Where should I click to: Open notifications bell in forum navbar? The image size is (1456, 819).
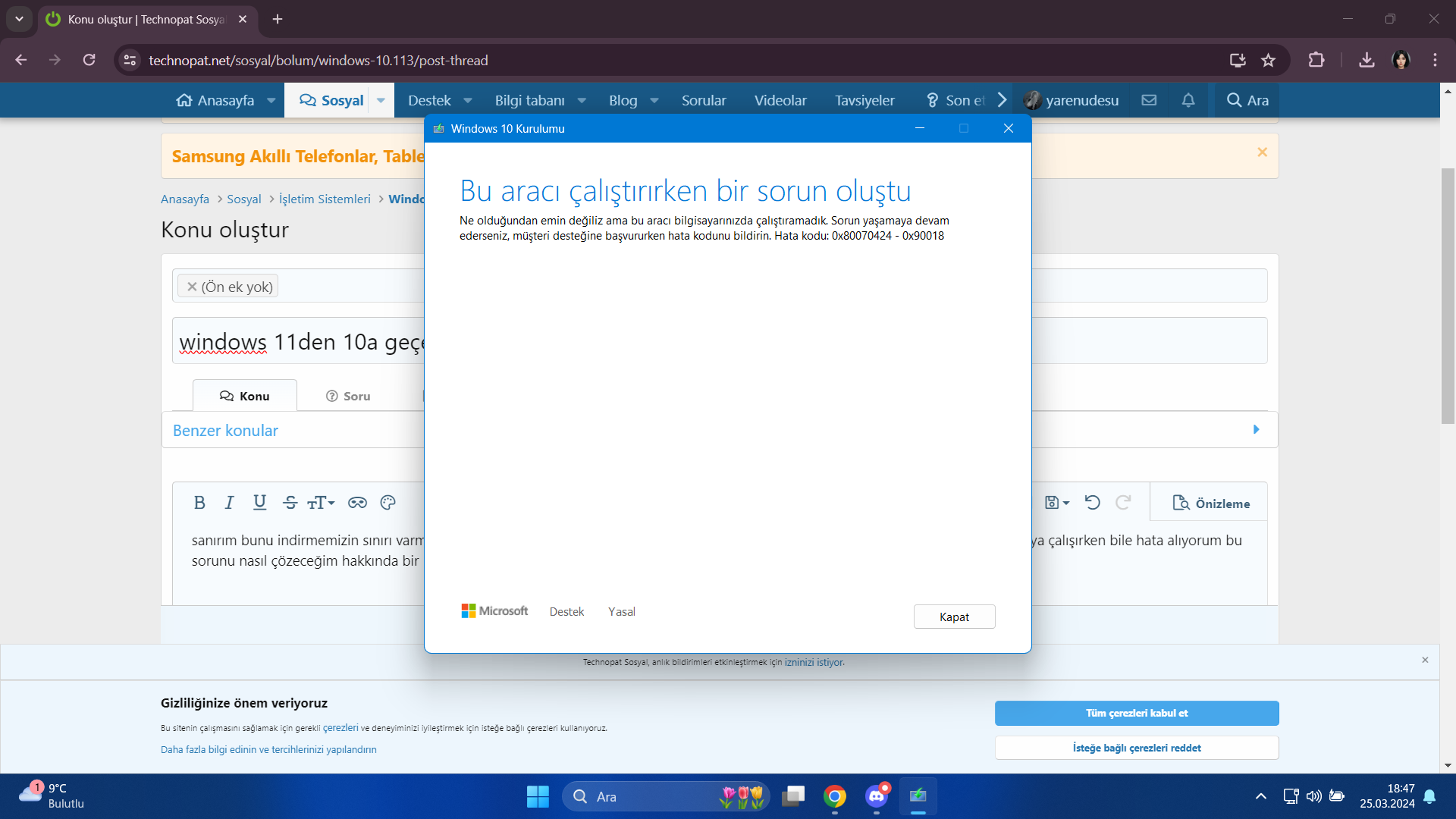point(1188,100)
